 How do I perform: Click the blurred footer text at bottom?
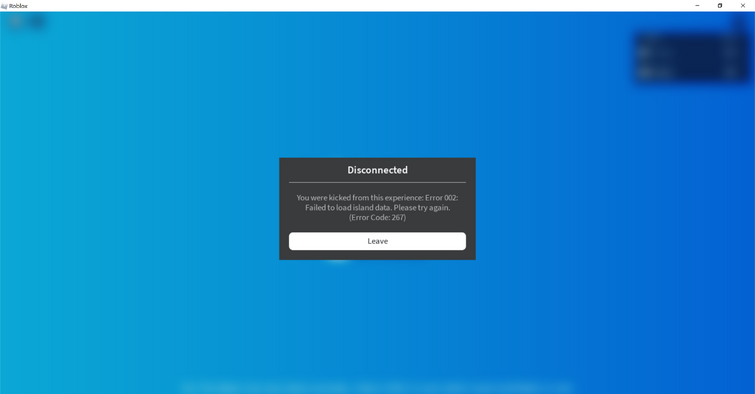377,386
